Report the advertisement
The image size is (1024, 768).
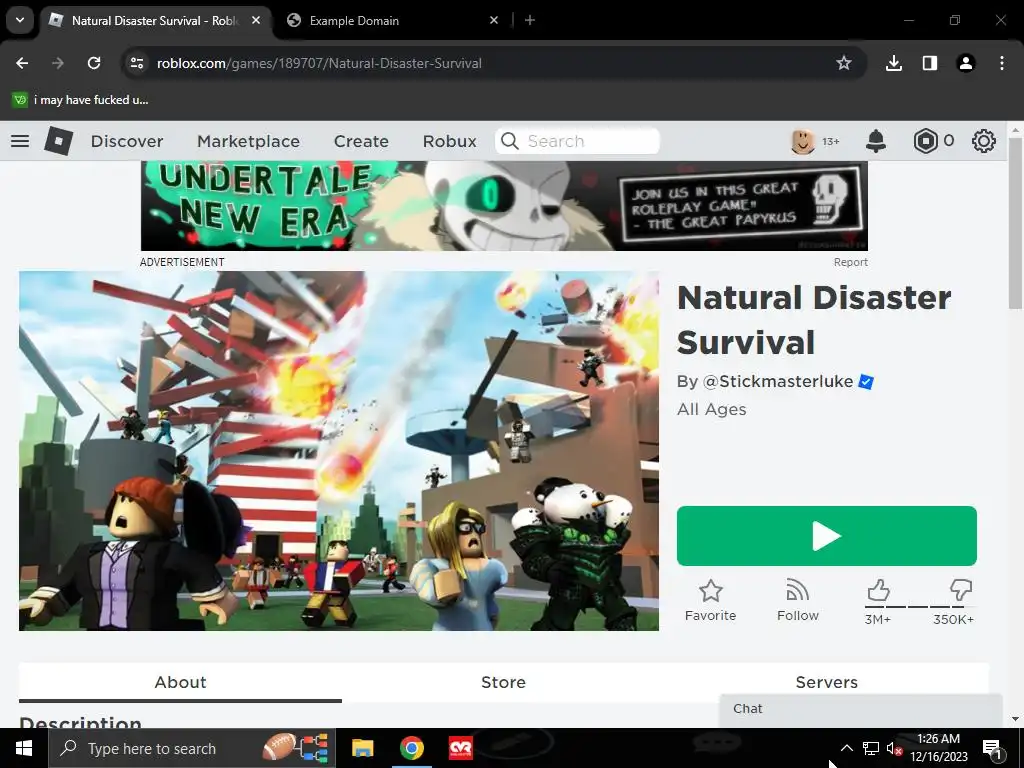point(850,262)
